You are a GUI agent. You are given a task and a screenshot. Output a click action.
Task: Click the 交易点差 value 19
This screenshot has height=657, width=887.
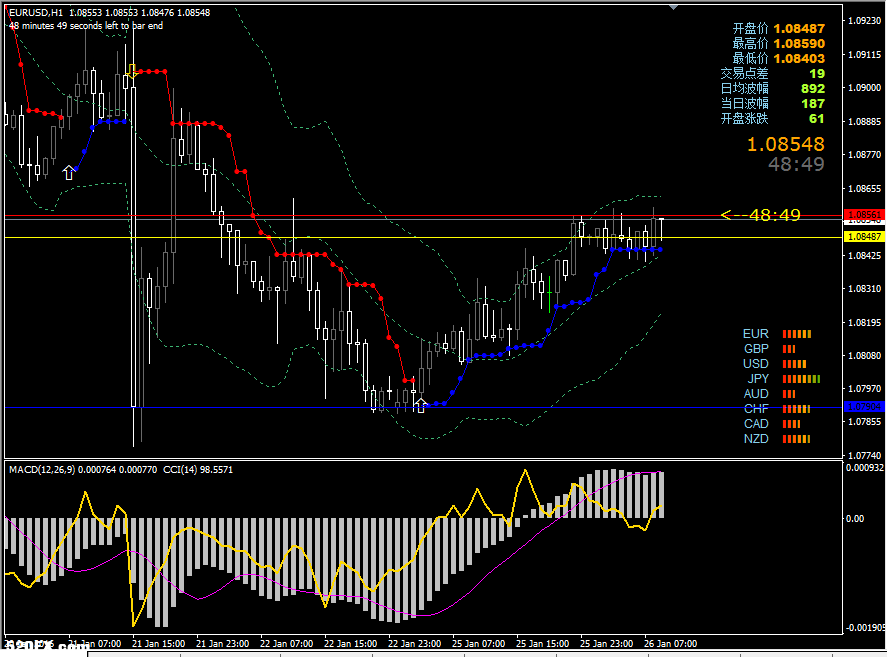tap(817, 74)
